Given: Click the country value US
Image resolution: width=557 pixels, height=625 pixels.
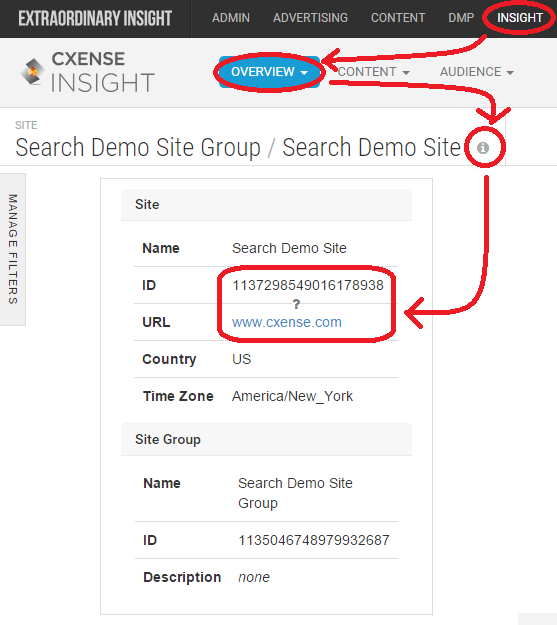Looking at the screenshot, I should click(x=241, y=359).
